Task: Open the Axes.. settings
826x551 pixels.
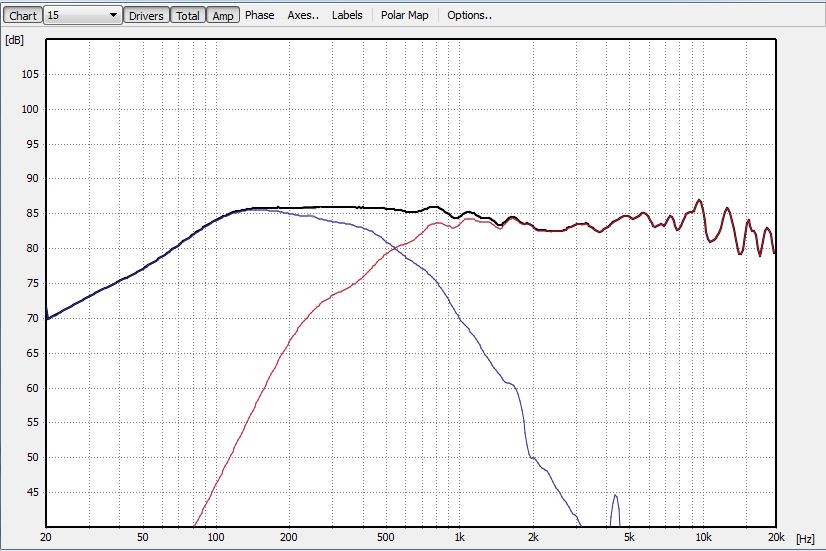Action: (x=303, y=15)
